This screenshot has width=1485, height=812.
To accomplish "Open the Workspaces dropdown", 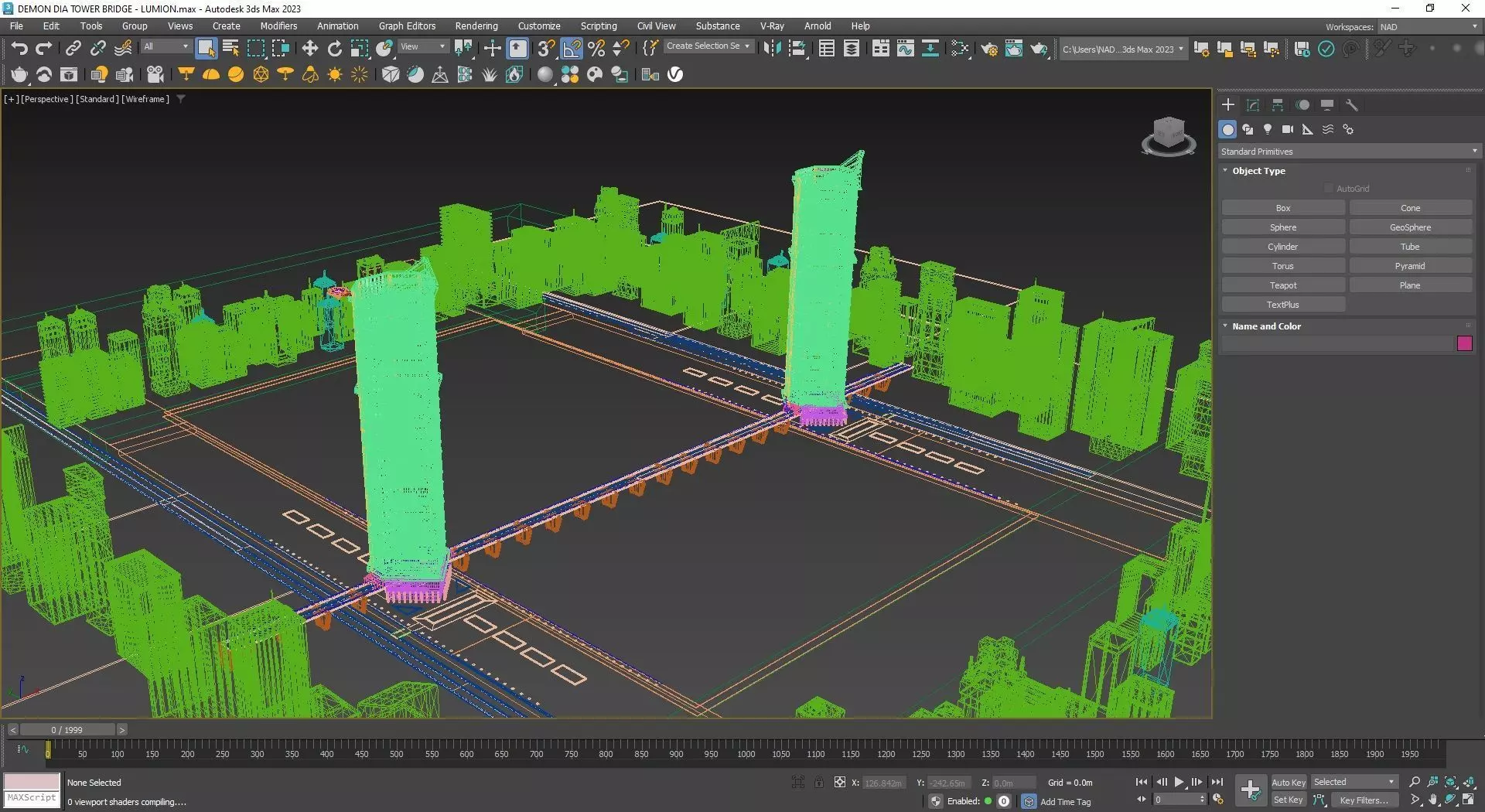I will (x=1429, y=27).
